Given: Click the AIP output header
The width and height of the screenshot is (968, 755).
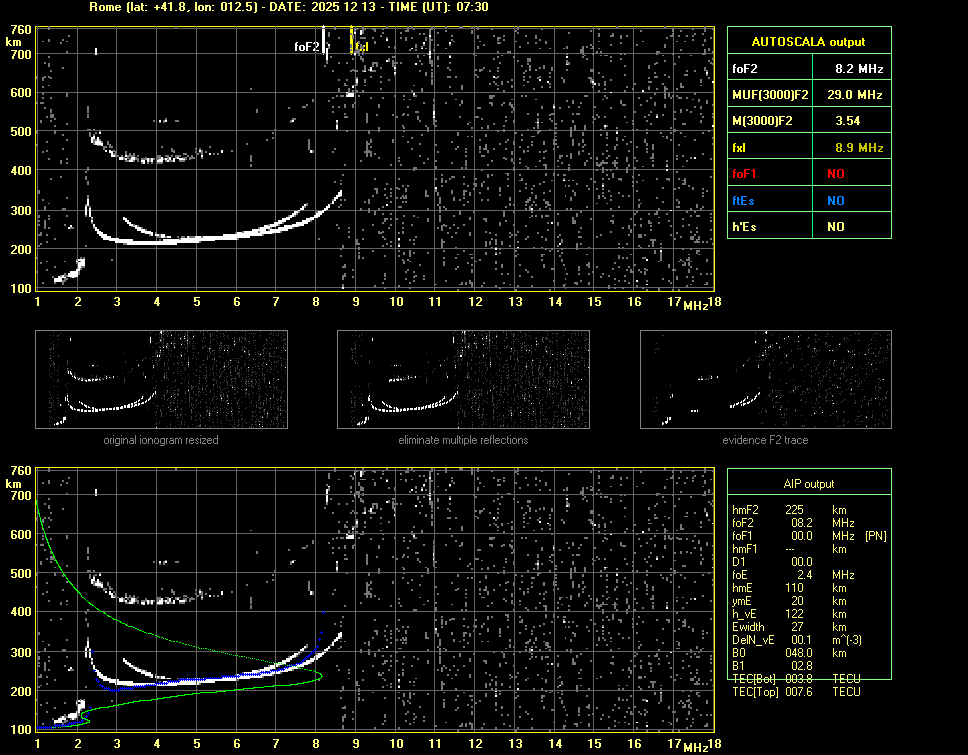Looking at the screenshot, I should pos(808,484).
